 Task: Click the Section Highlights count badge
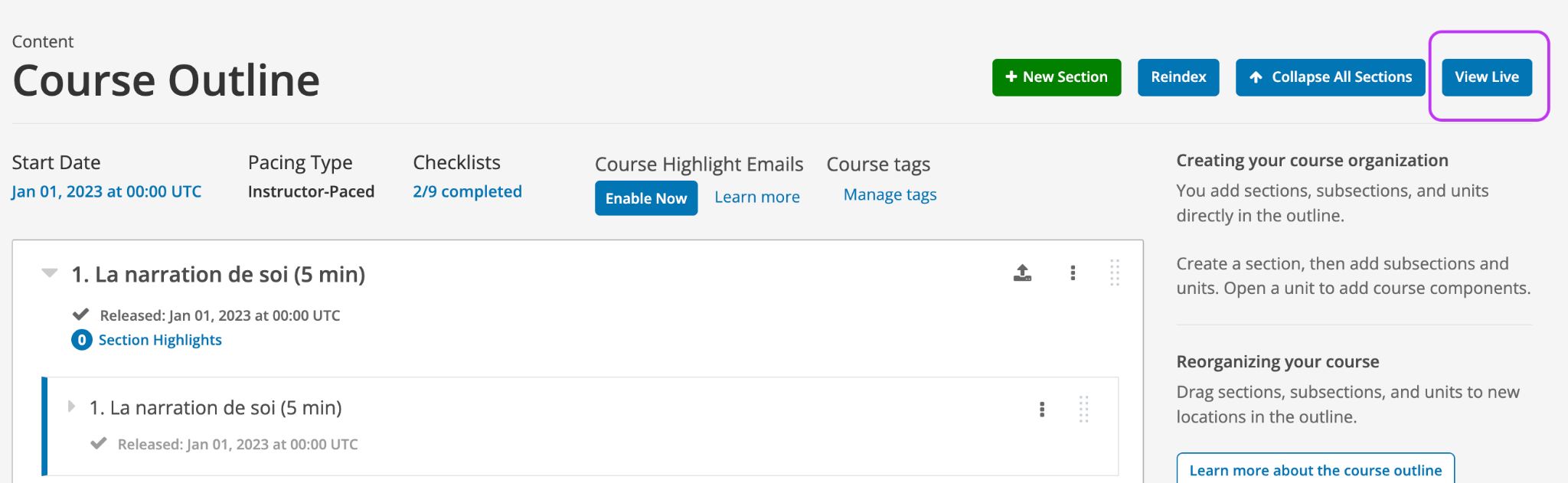tap(82, 340)
